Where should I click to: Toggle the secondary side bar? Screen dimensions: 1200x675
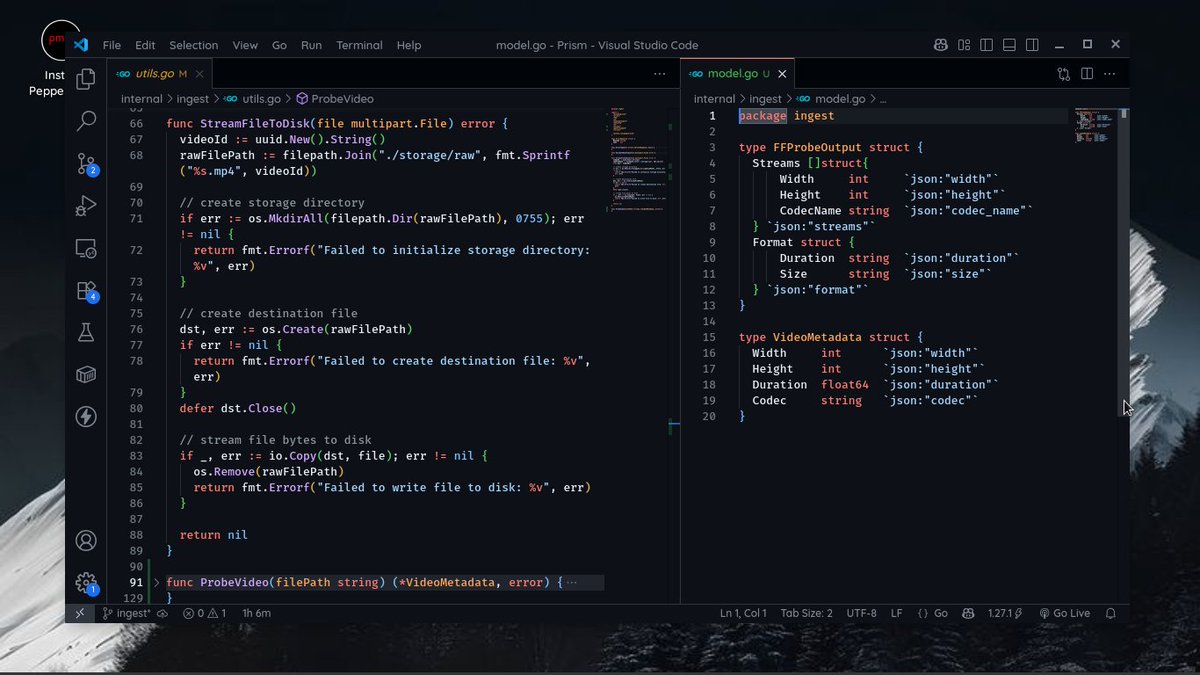1032,45
